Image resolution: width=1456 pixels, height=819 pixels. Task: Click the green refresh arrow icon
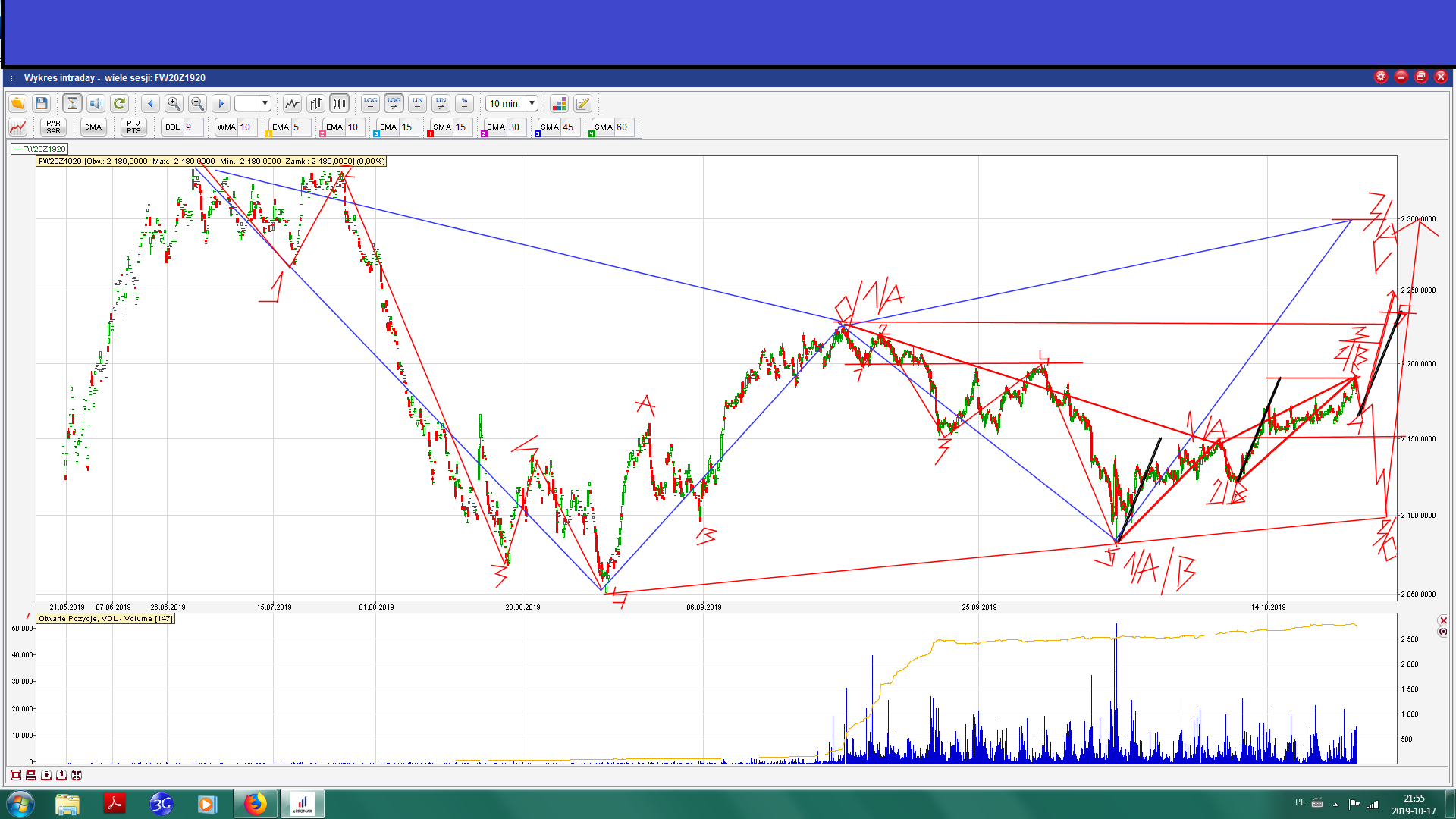click(119, 103)
